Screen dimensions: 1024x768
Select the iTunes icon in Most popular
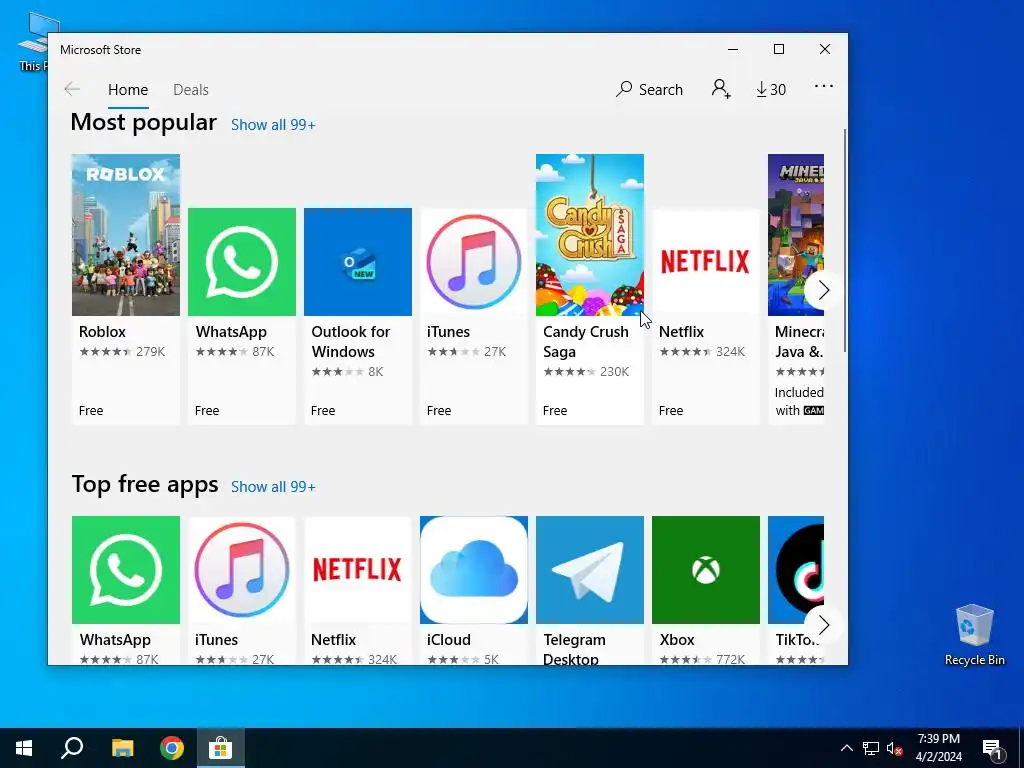[473, 262]
